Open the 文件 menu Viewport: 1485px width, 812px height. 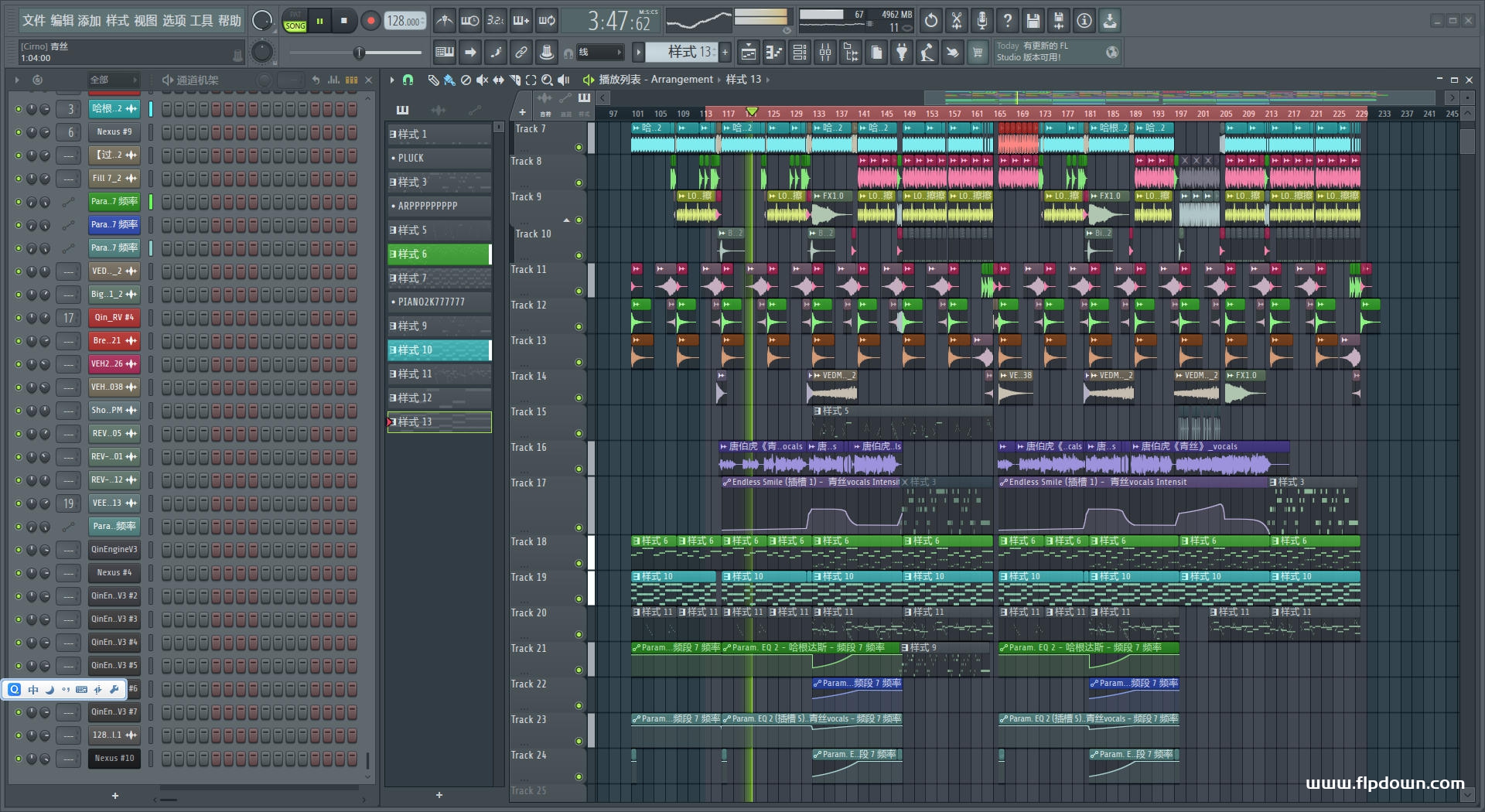click(33, 21)
